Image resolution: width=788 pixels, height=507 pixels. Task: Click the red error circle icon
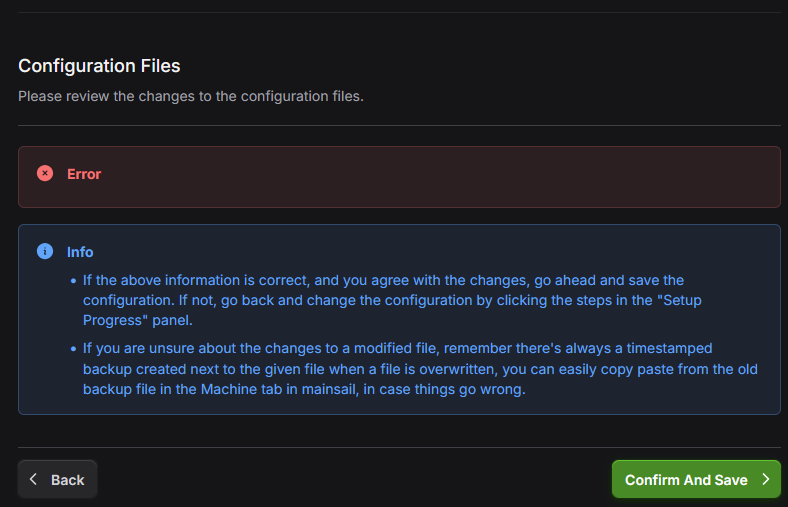tap(45, 173)
